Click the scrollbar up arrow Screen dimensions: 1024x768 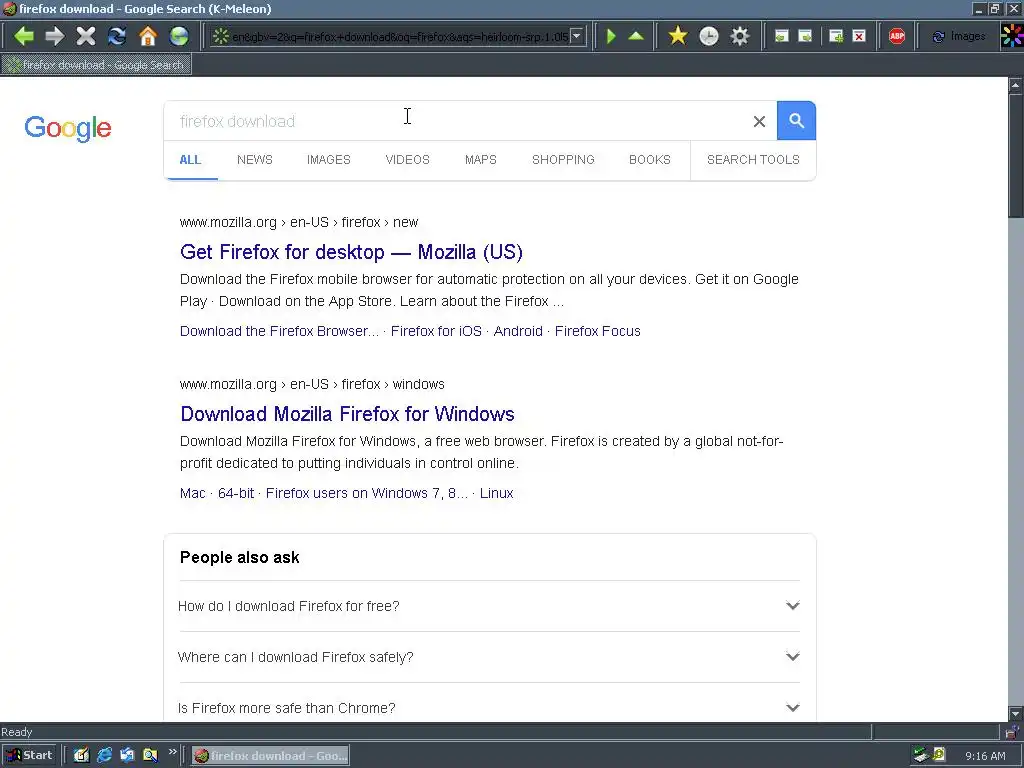click(x=1016, y=85)
